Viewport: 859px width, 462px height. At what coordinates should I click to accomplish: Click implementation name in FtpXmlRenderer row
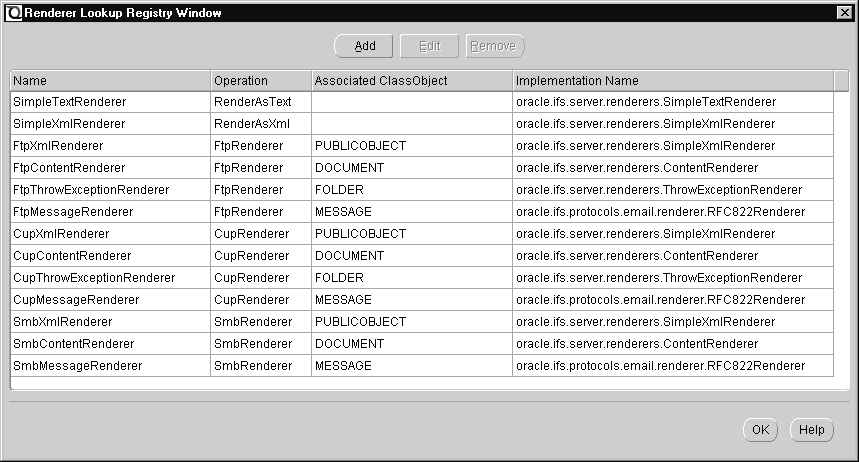[673, 146]
